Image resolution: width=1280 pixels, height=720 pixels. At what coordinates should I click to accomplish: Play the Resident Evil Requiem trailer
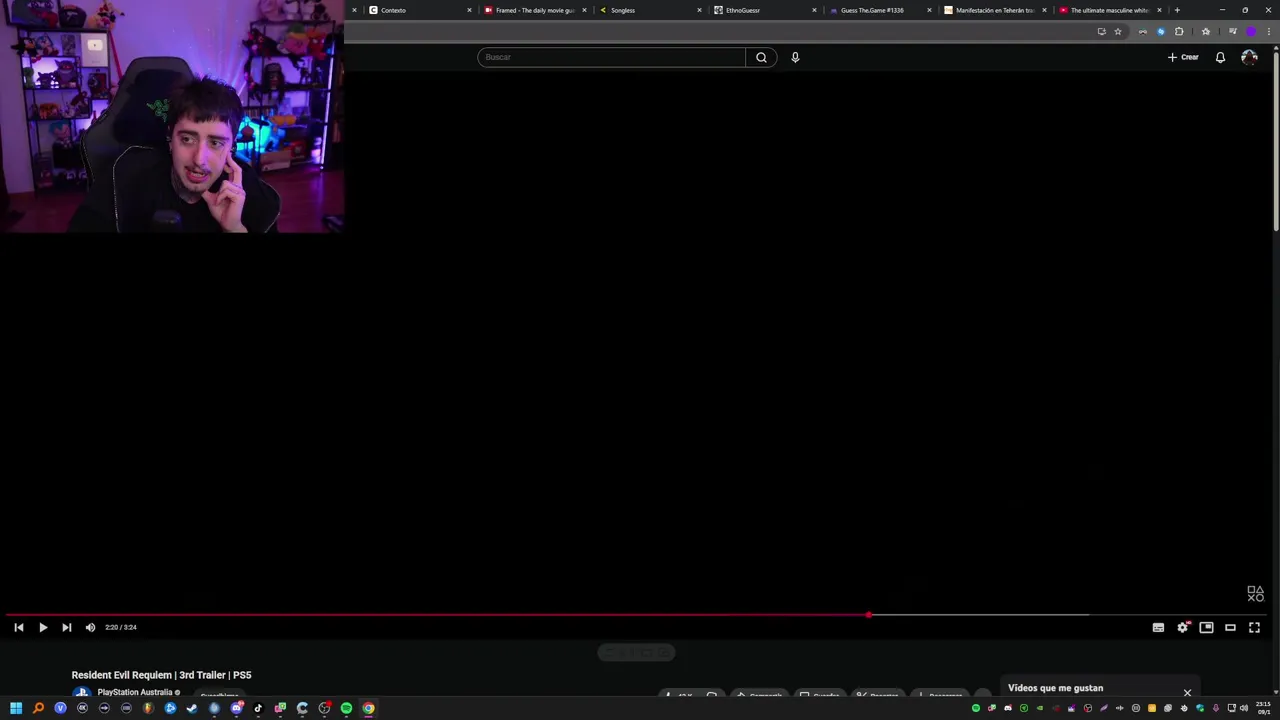click(x=43, y=627)
